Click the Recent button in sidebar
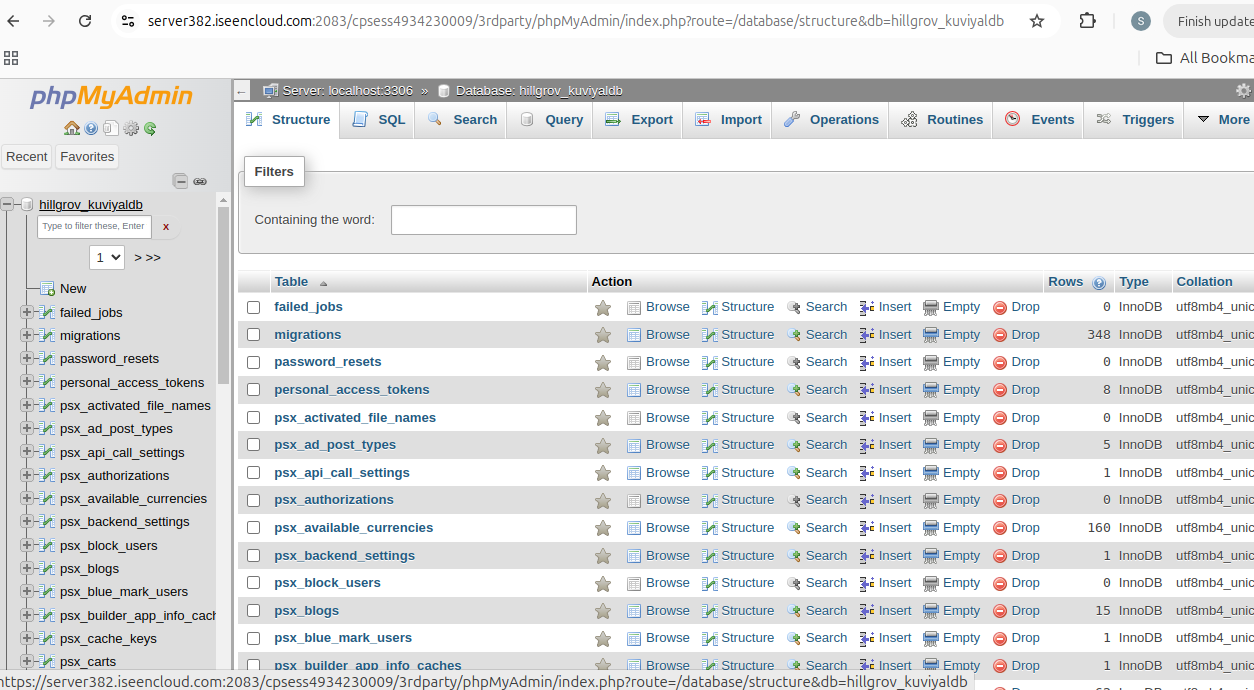This screenshot has width=1254, height=690. (27, 156)
